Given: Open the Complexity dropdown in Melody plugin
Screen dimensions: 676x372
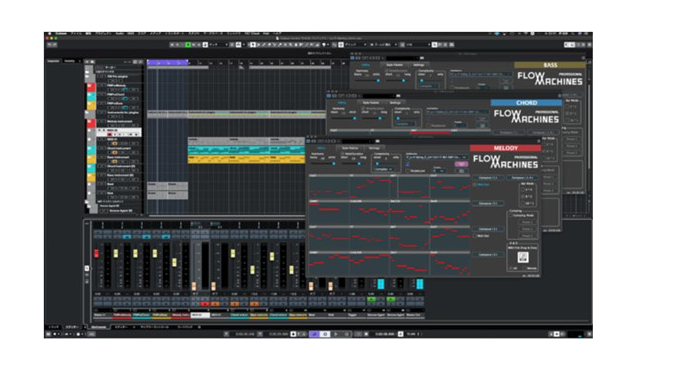Looking at the screenshot, I should (x=383, y=169).
